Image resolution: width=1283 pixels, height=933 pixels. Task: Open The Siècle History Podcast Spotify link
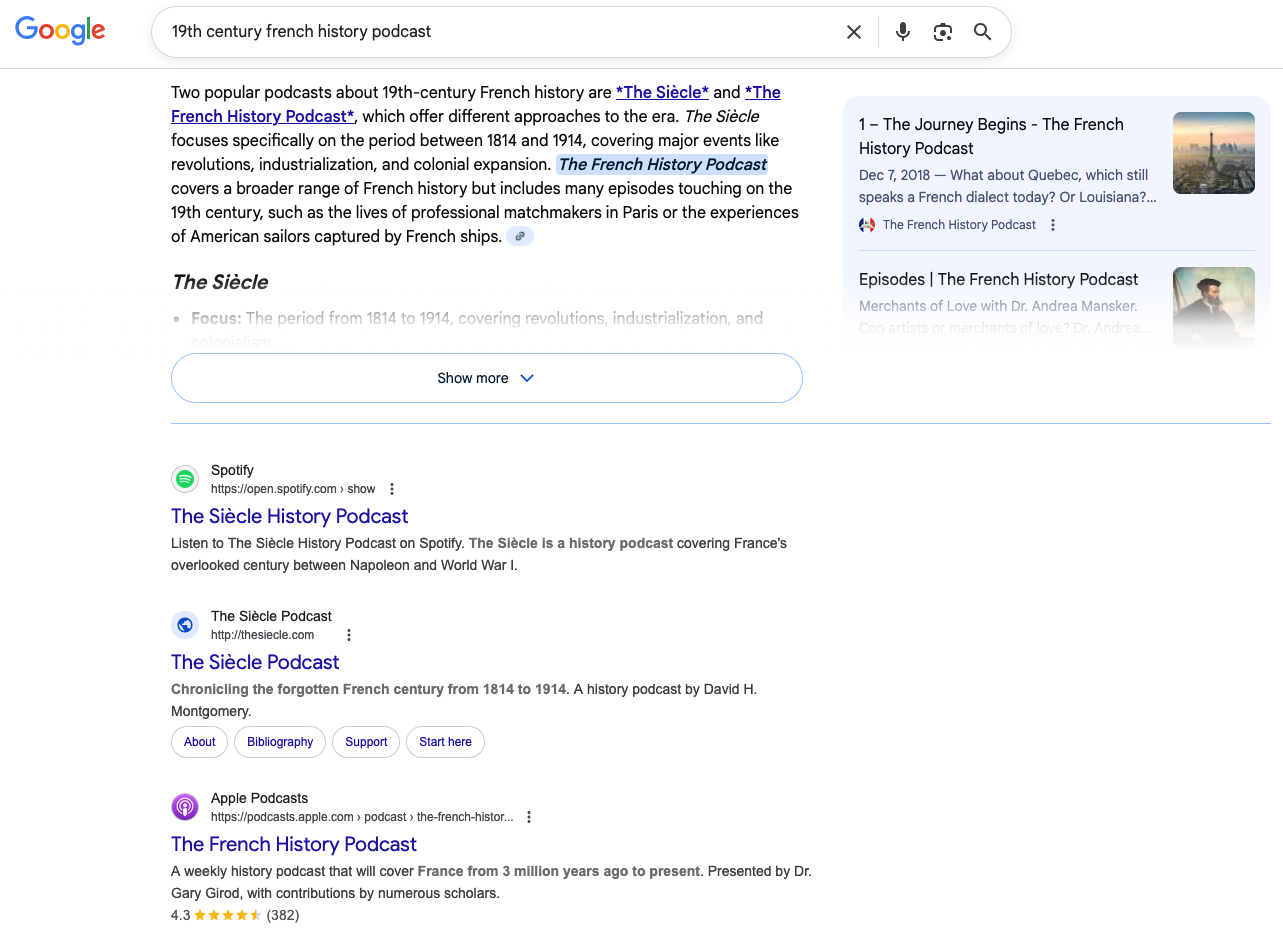(x=289, y=516)
